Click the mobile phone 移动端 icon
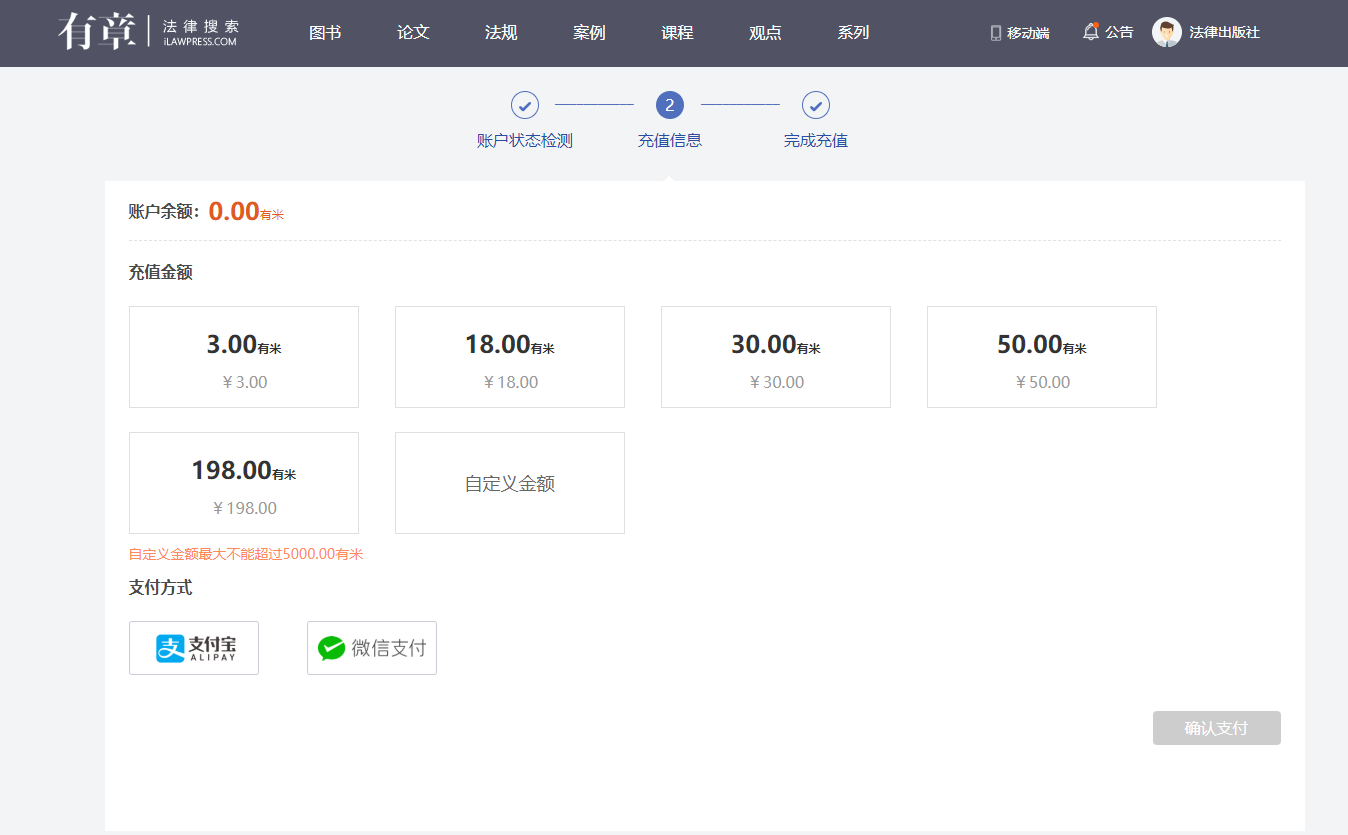The image size is (1348, 835). (x=996, y=33)
